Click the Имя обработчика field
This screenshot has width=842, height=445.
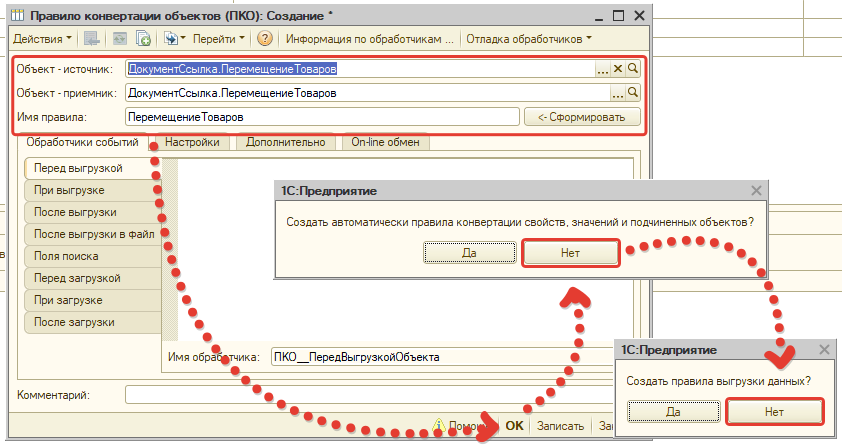pyautogui.click(x=443, y=357)
